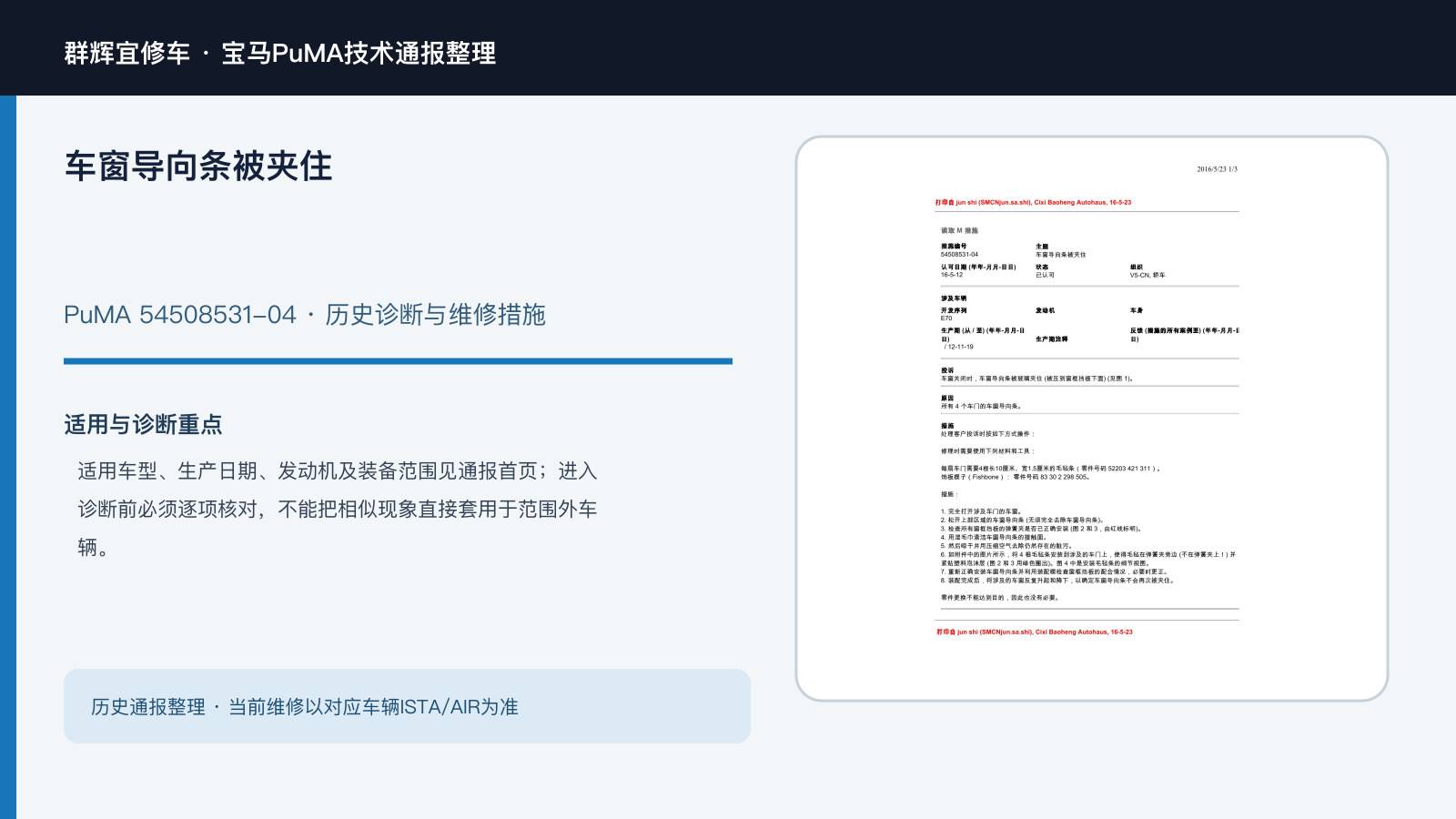Select the slide title 车窗导向条被夹住

(198, 166)
